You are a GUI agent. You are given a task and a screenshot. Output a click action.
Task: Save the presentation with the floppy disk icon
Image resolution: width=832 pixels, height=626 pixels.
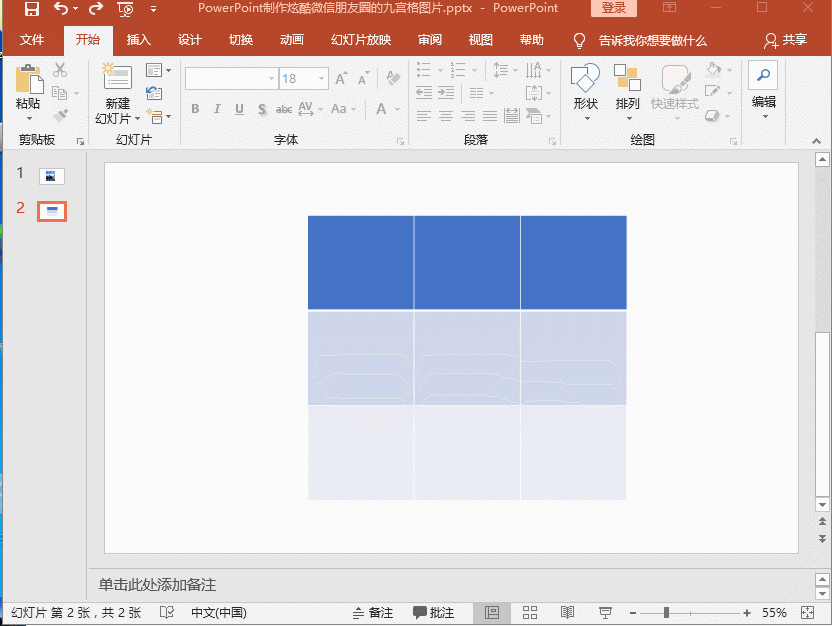tap(32, 8)
